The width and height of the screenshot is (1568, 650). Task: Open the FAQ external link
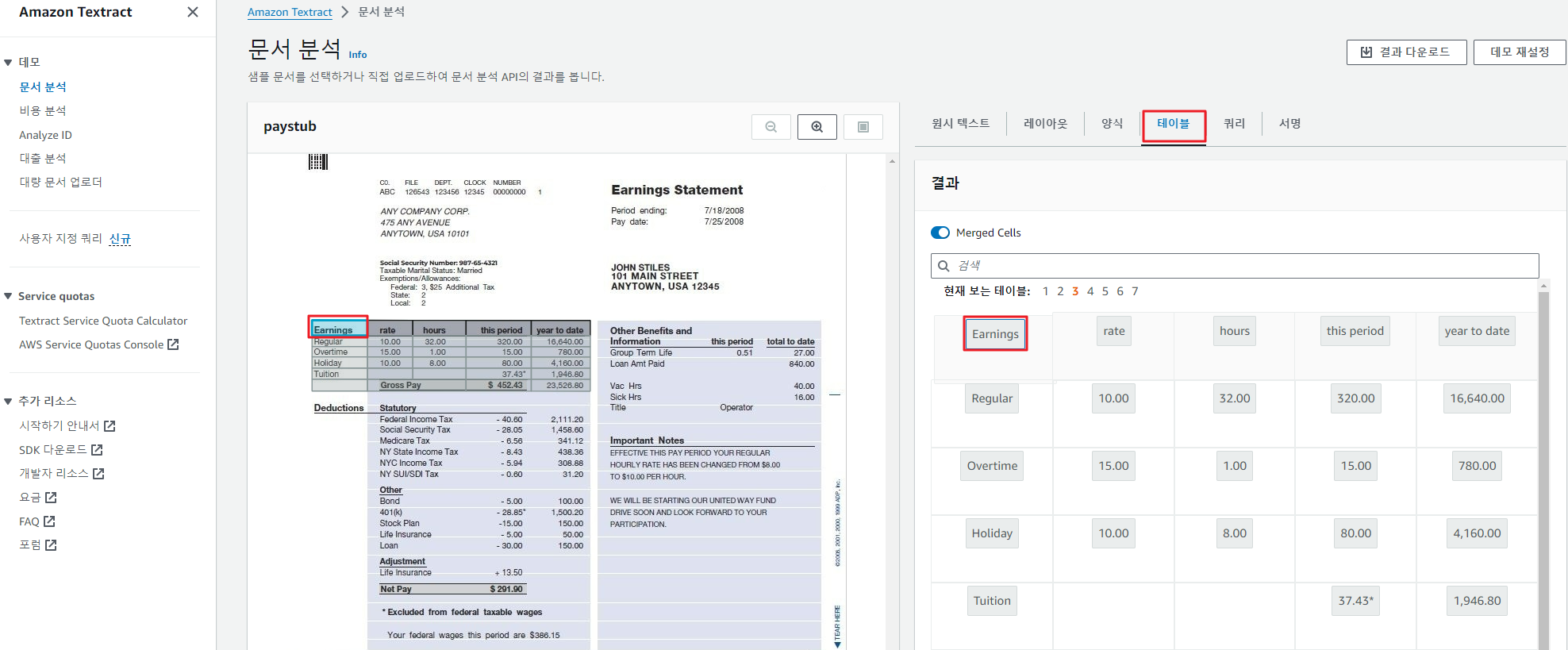pos(37,521)
